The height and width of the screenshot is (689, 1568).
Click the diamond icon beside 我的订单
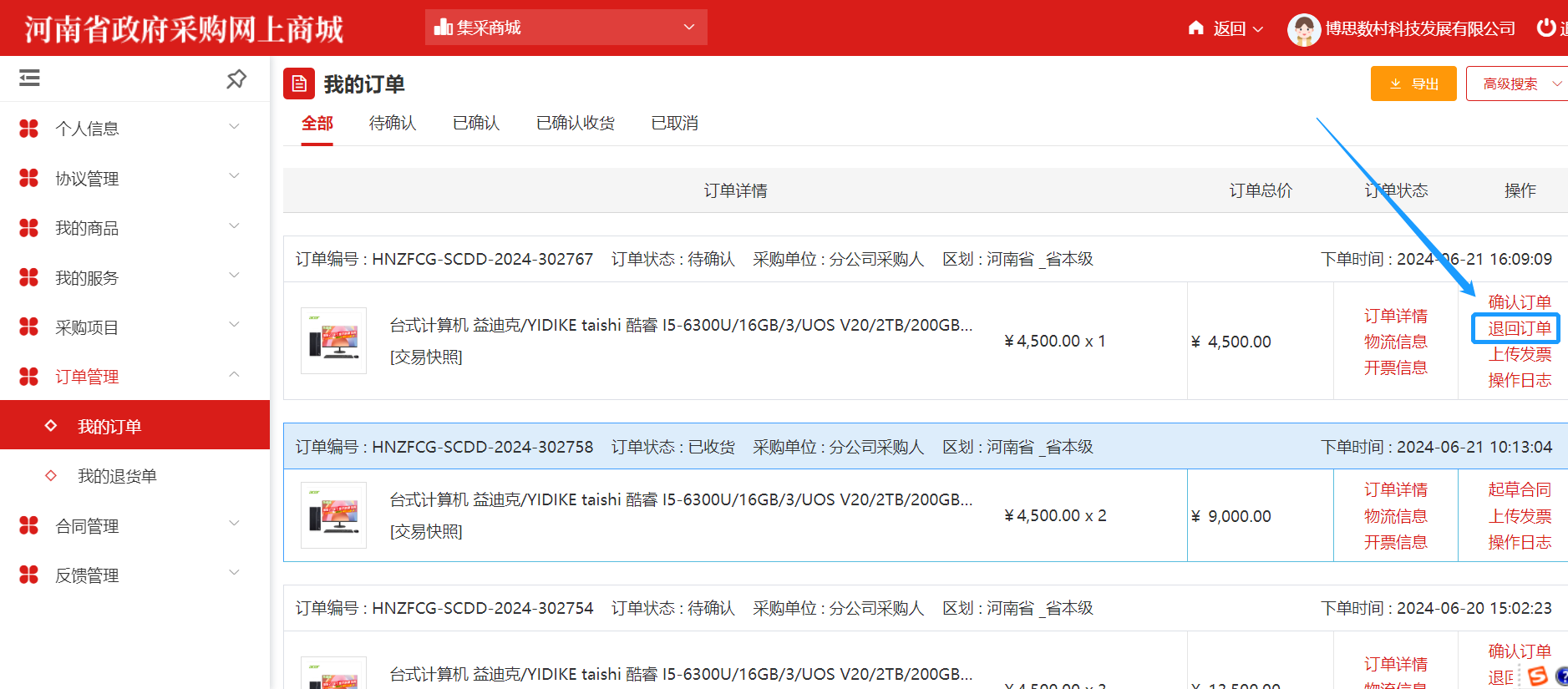click(x=51, y=426)
